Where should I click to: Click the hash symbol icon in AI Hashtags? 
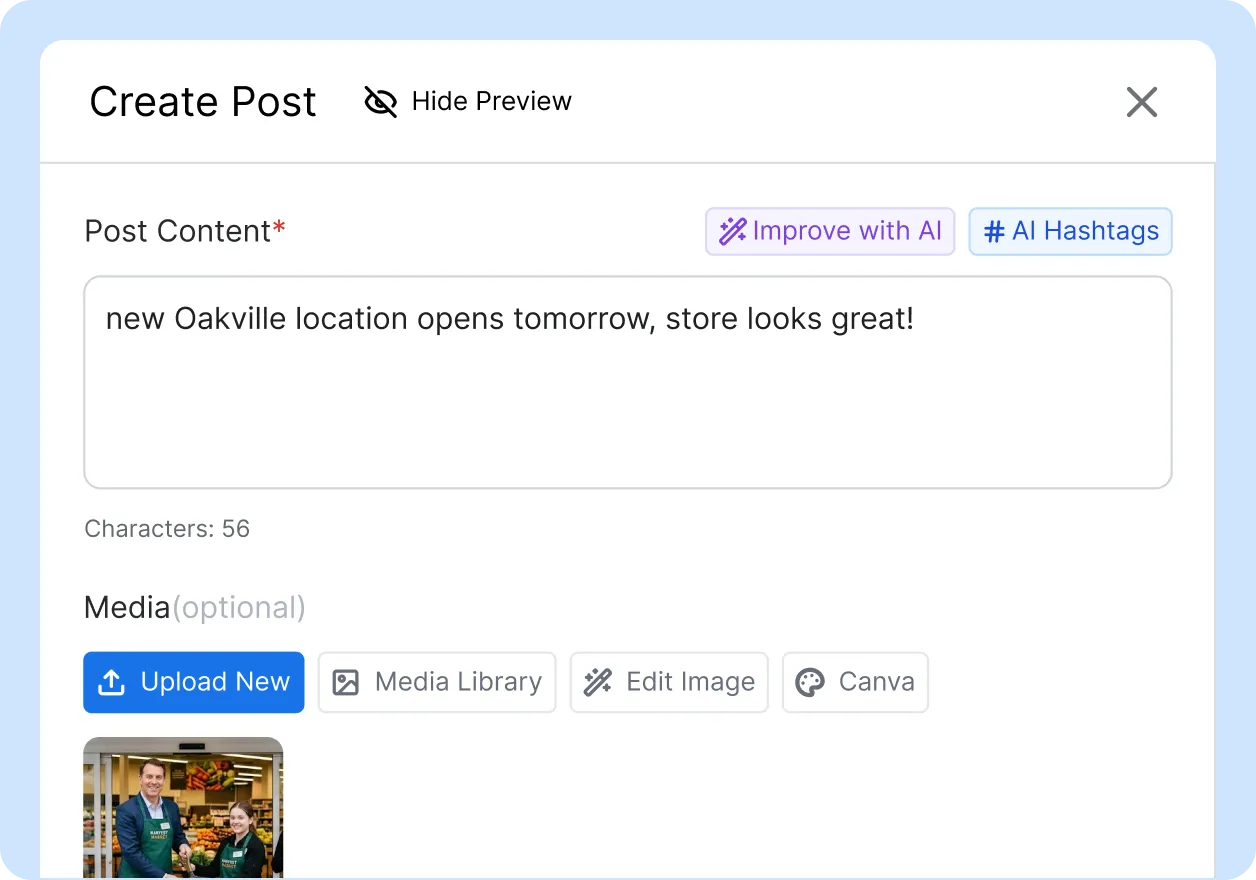pos(994,232)
